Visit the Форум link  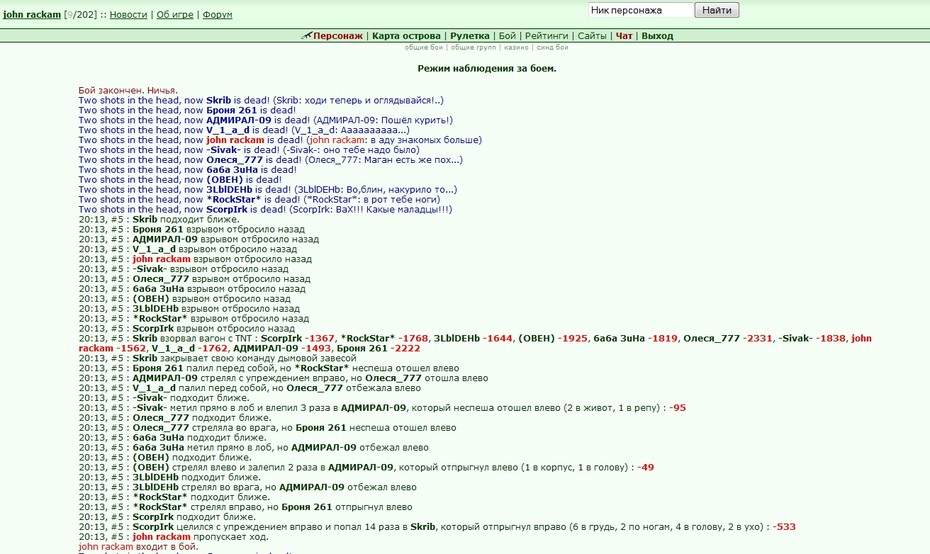[218, 14]
